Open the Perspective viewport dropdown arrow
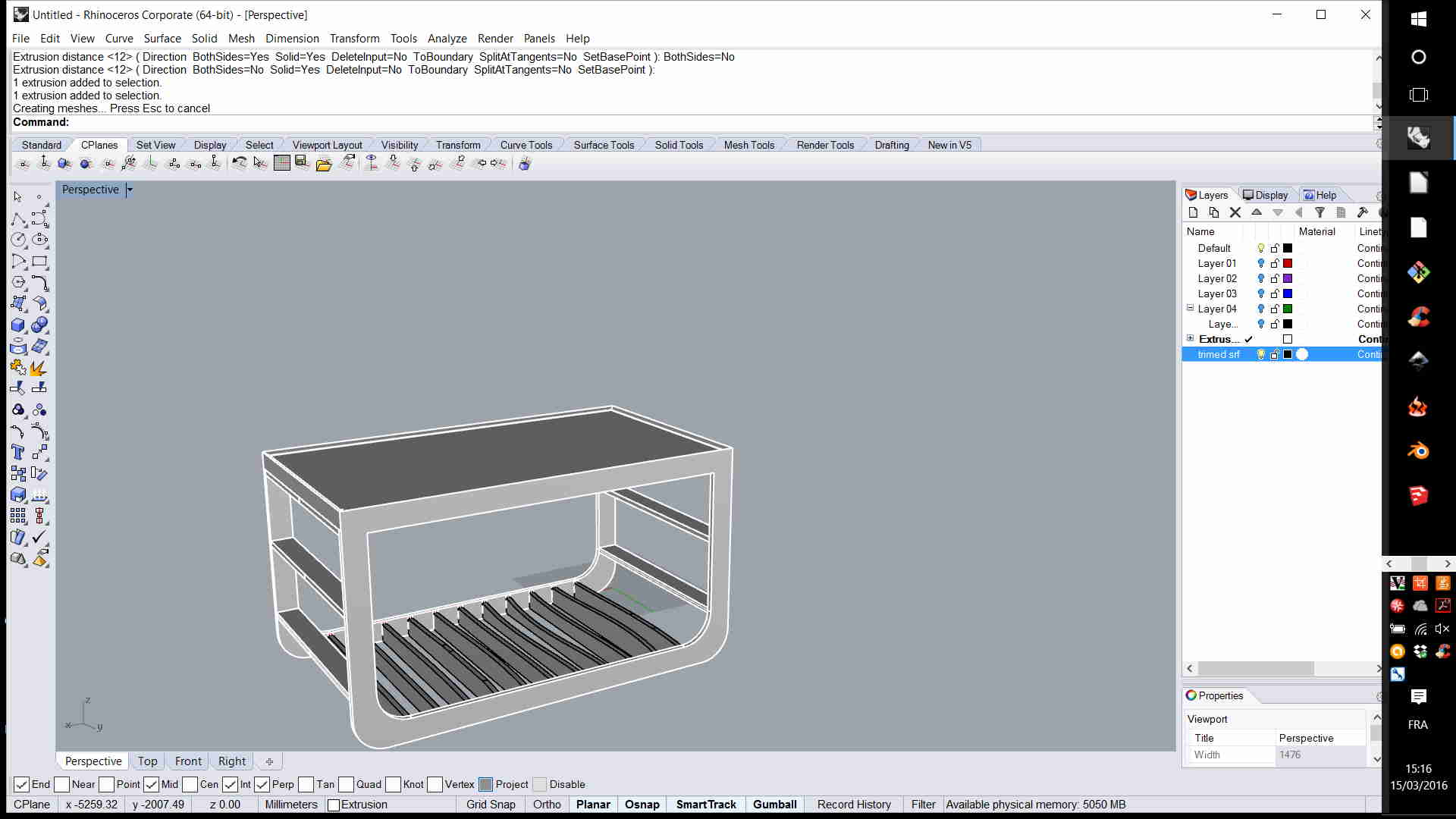The width and height of the screenshot is (1456, 819). pyautogui.click(x=130, y=190)
